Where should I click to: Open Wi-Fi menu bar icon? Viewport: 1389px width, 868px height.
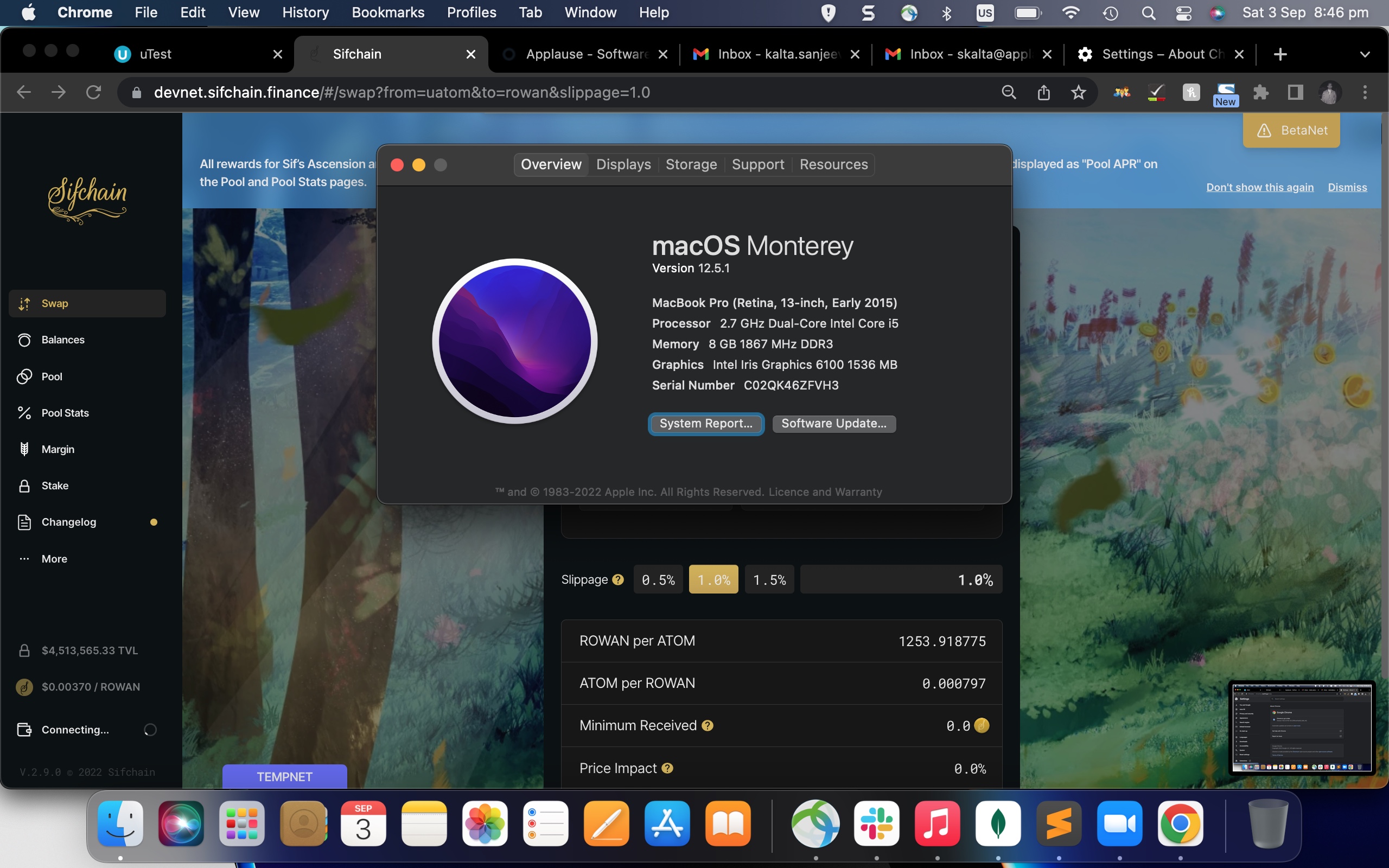click(1071, 12)
